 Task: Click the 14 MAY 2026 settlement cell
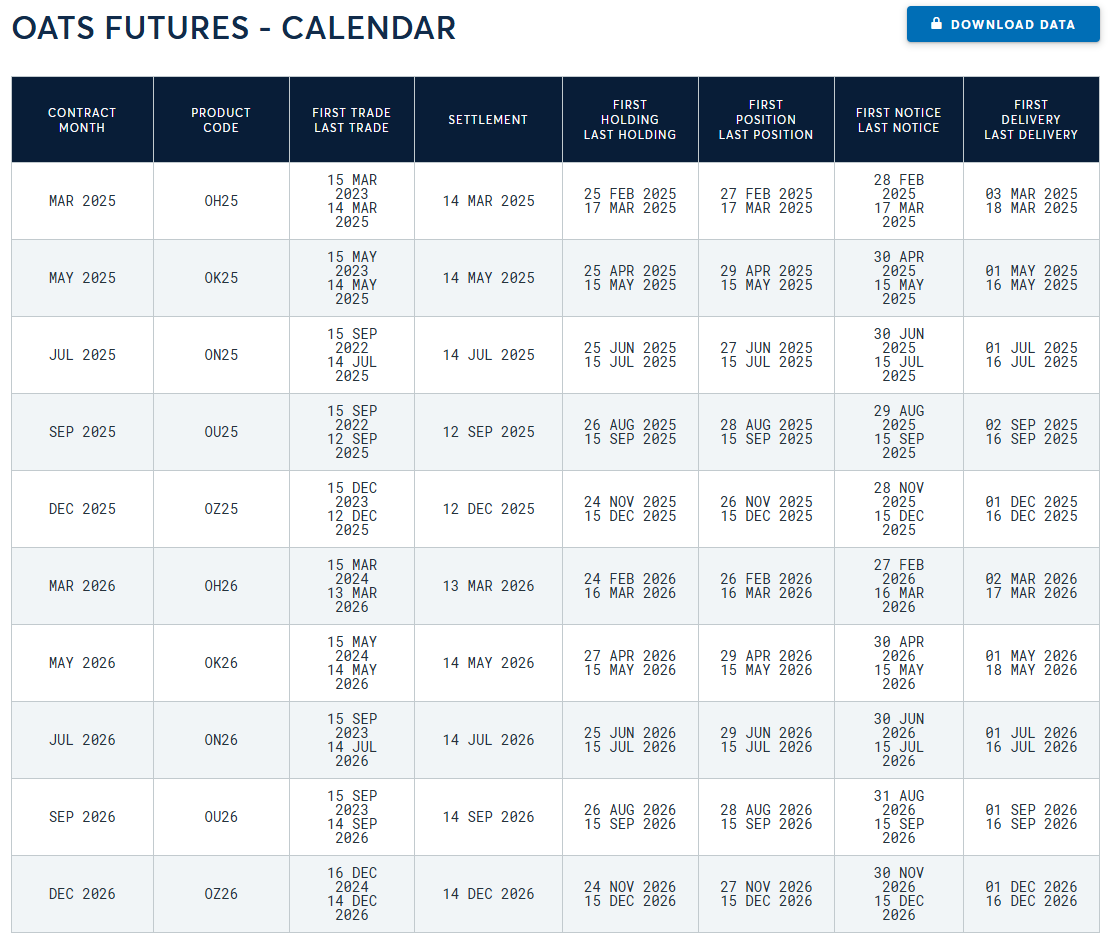pos(488,663)
